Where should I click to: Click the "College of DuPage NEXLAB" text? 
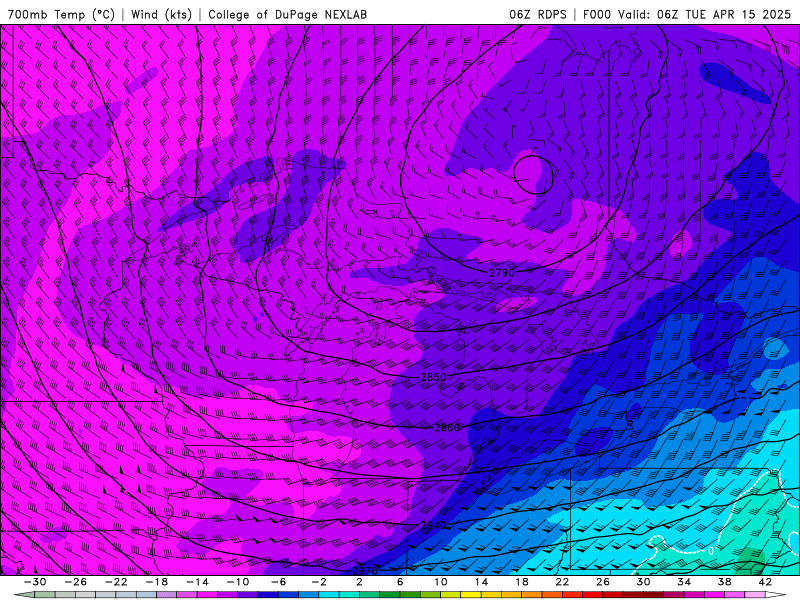tap(287, 14)
